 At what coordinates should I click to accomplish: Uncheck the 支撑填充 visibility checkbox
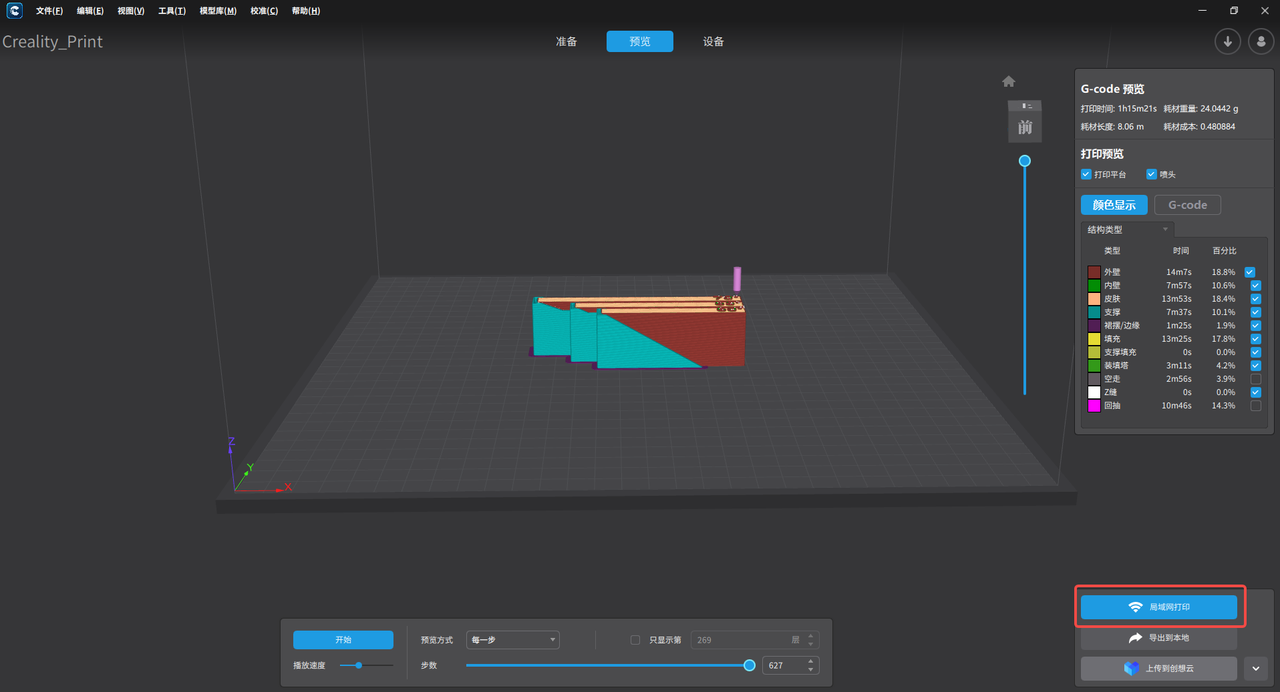[x=1256, y=352]
